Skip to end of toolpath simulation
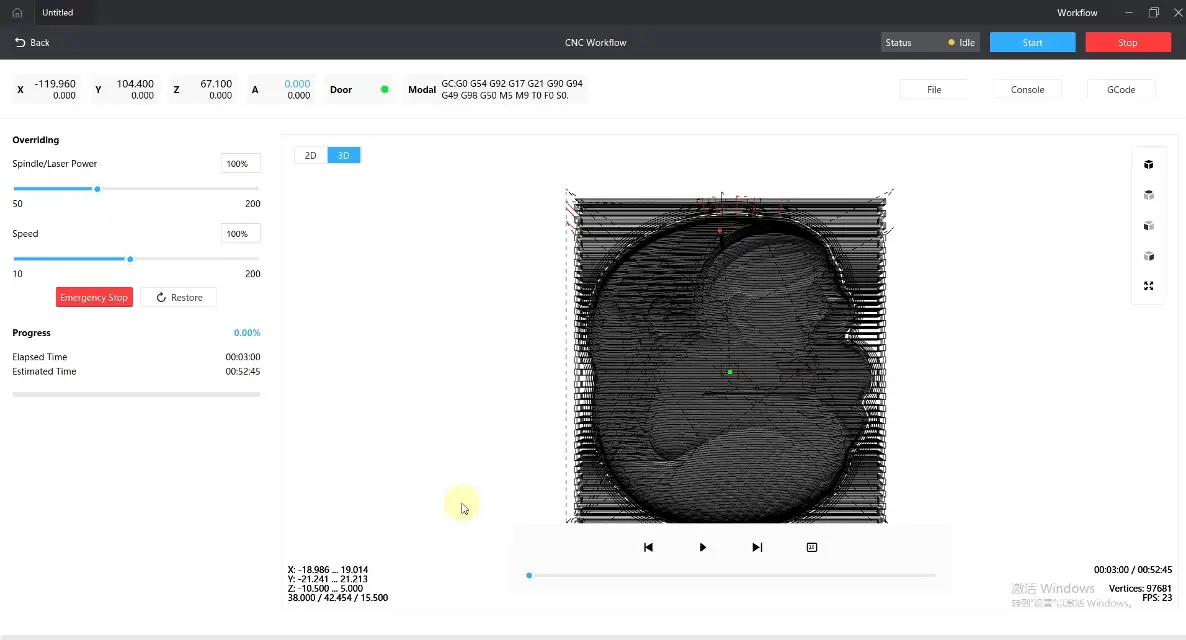The width and height of the screenshot is (1186, 640). coord(757,547)
